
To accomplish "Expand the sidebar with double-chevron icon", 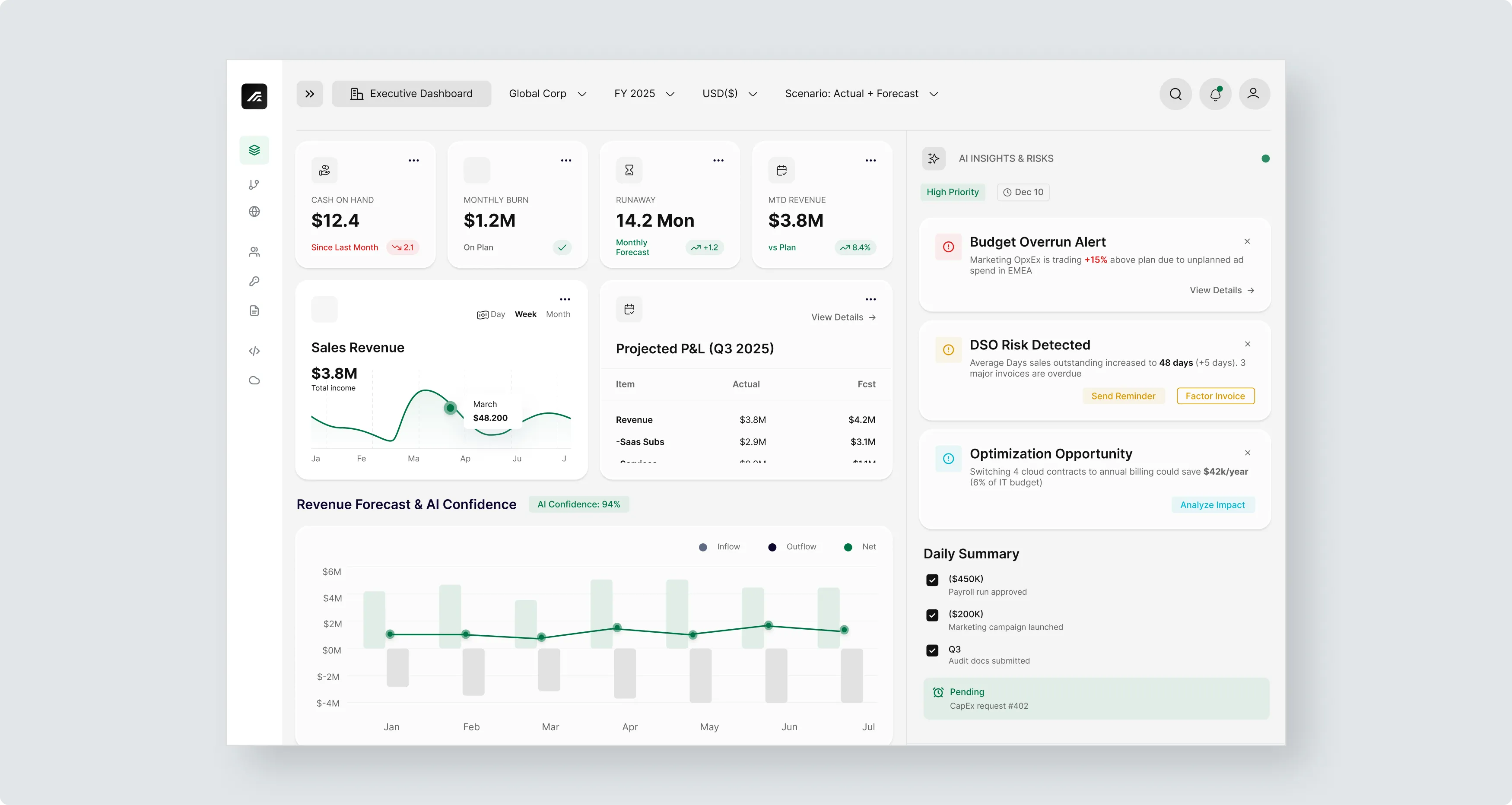I will tap(310, 94).
